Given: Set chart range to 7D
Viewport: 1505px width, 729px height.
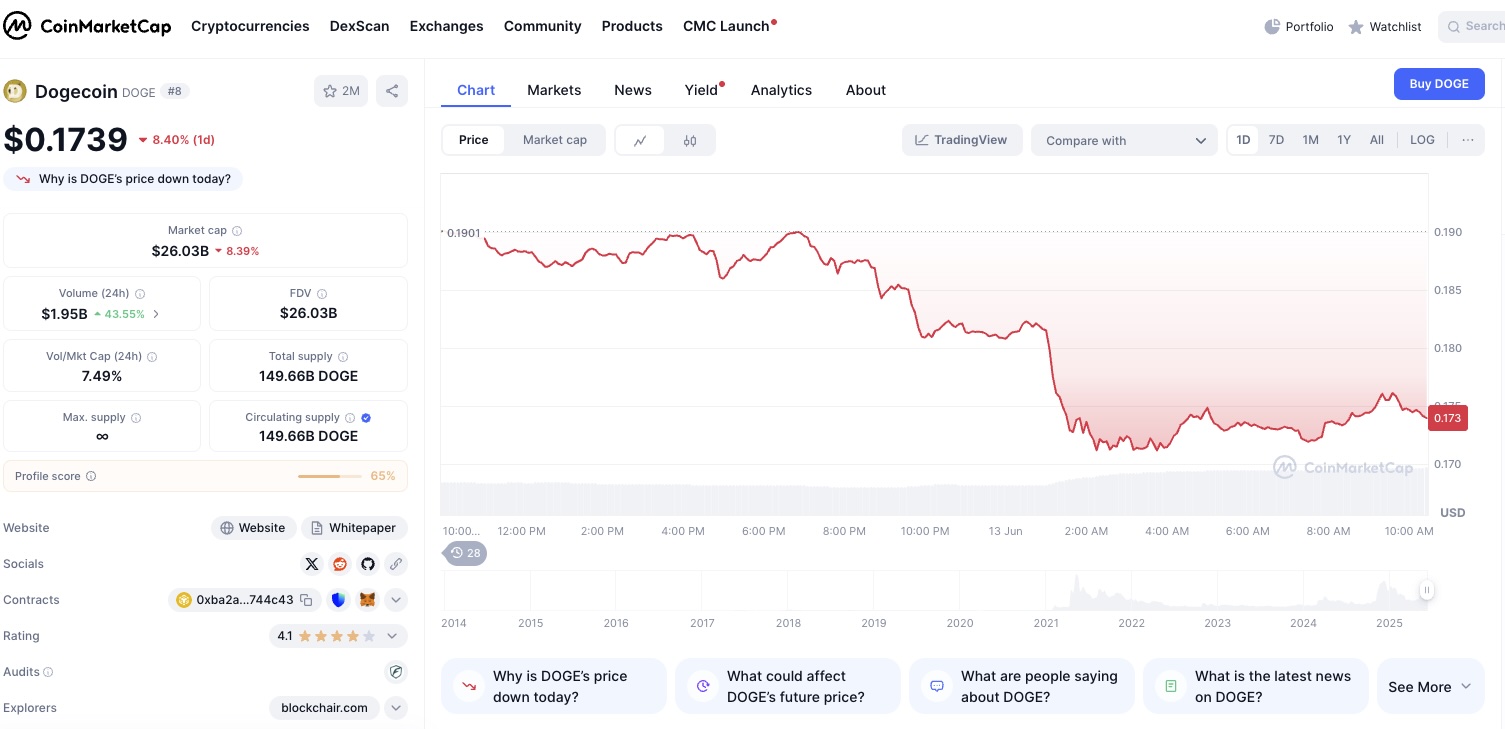Looking at the screenshot, I should point(1276,140).
